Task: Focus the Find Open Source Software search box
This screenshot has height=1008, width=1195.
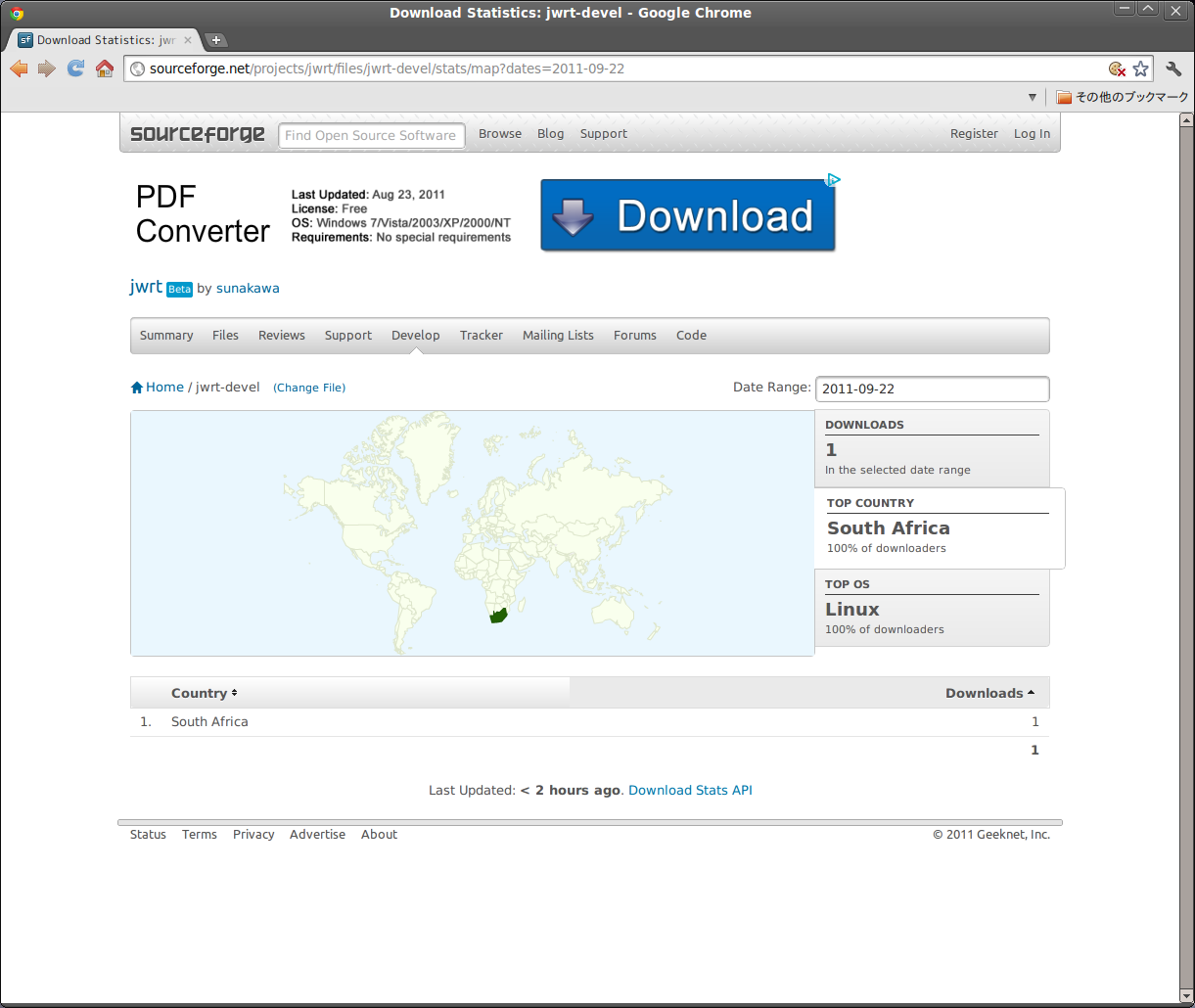Action: [x=372, y=135]
